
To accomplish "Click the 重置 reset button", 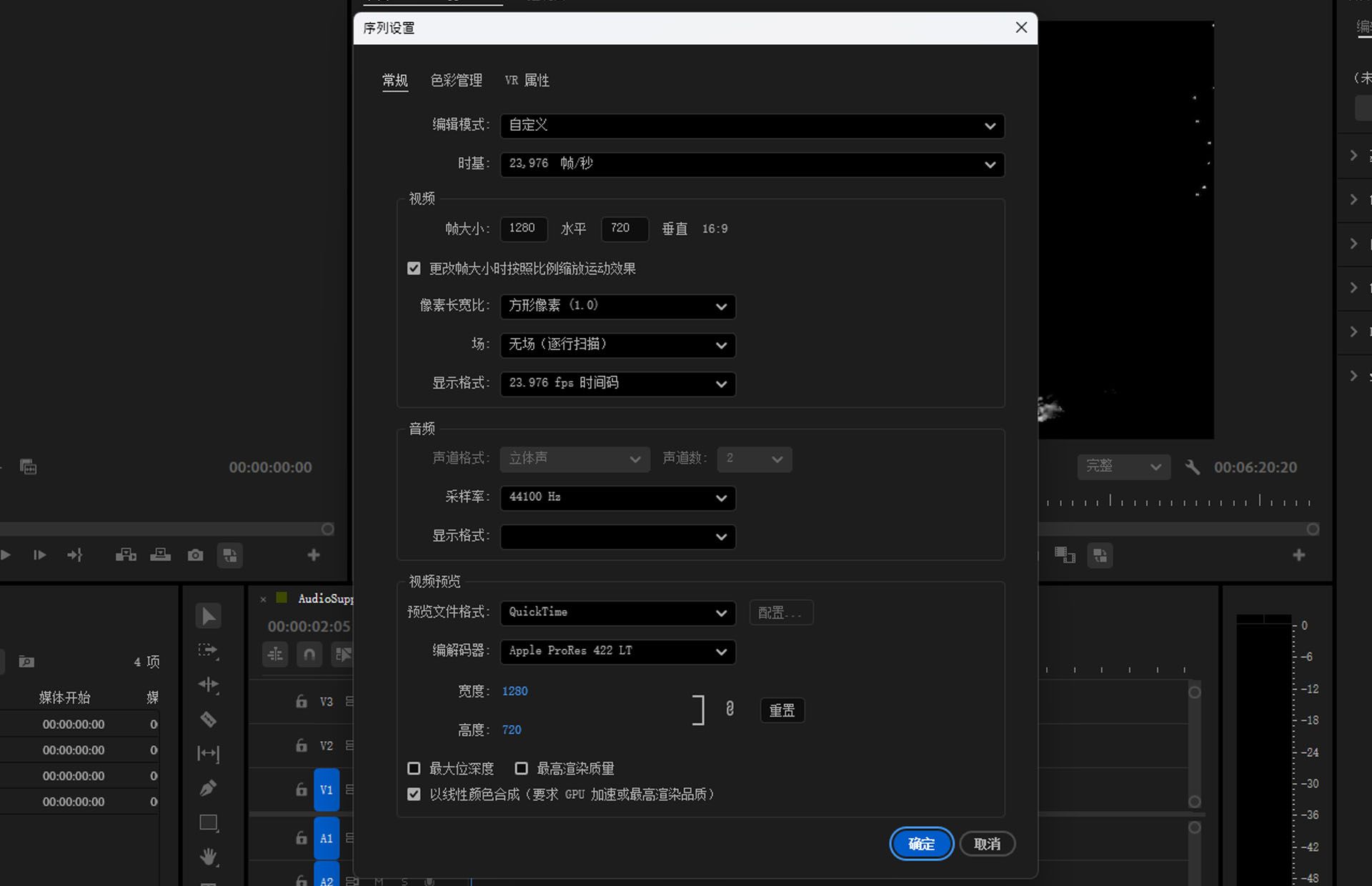I will click(782, 710).
